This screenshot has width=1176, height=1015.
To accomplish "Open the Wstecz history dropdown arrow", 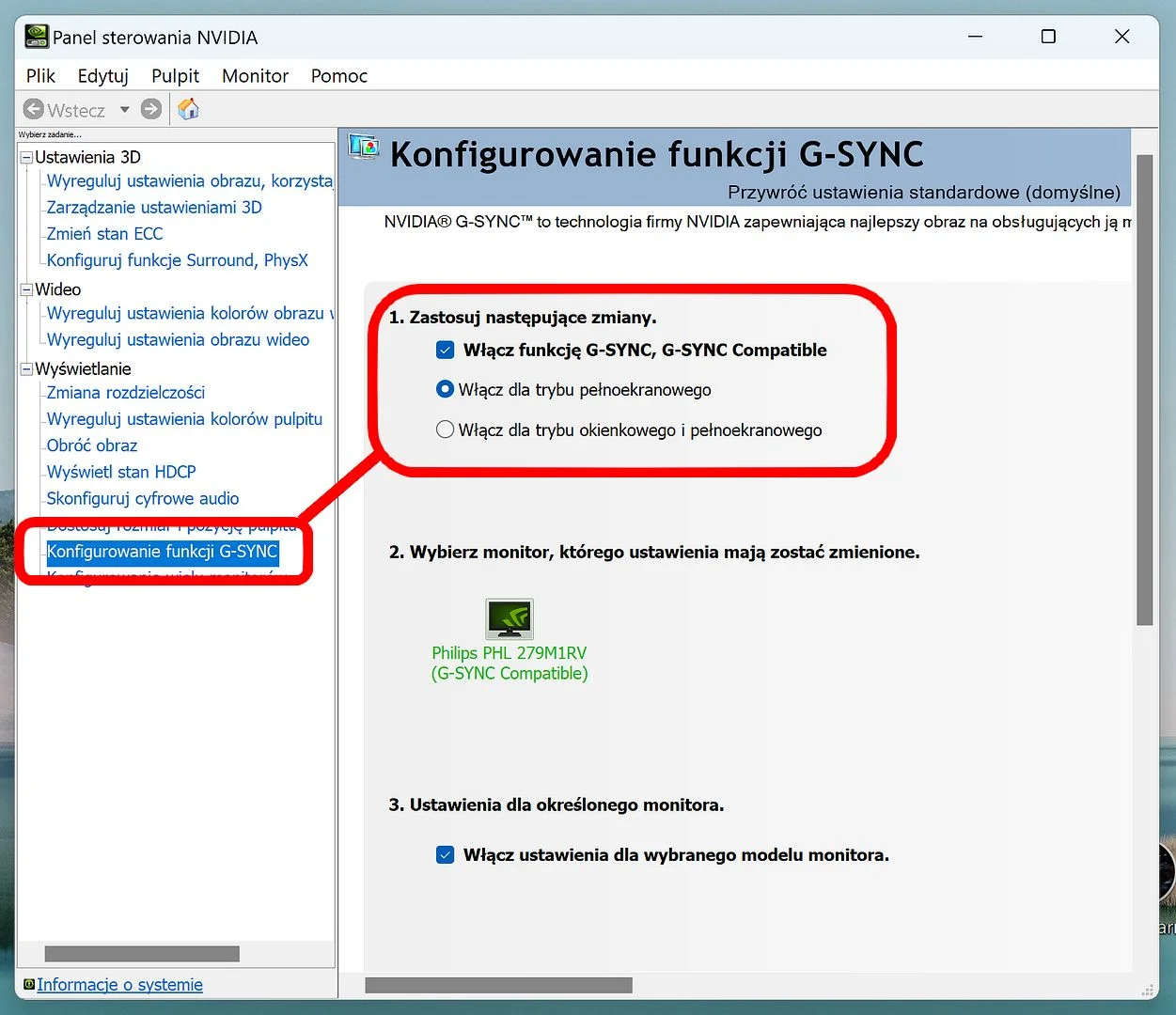I will pos(124,110).
